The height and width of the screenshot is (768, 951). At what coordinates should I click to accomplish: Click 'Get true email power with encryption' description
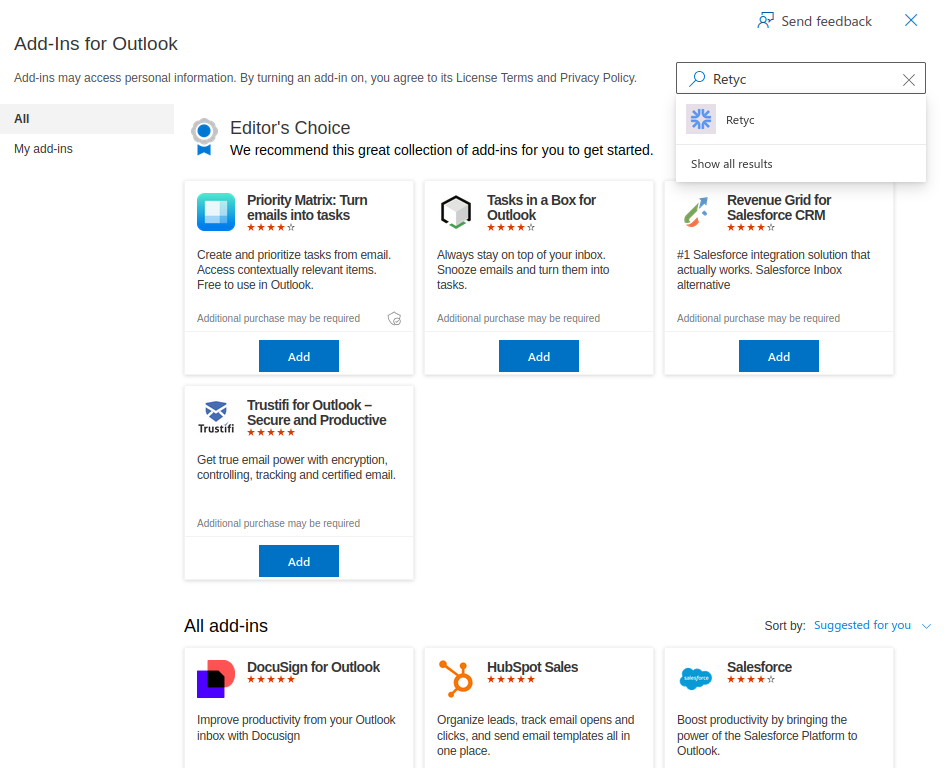click(297, 467)
